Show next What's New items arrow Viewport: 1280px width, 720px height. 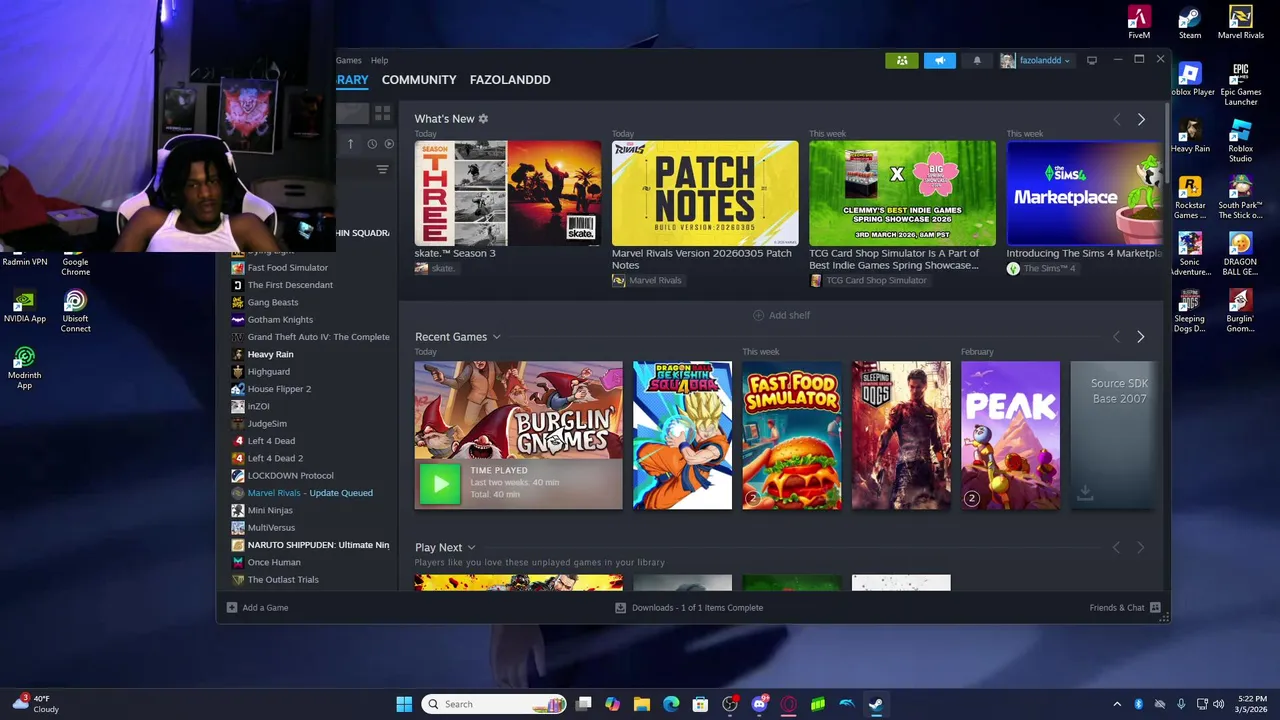(x=1141, y=119)
